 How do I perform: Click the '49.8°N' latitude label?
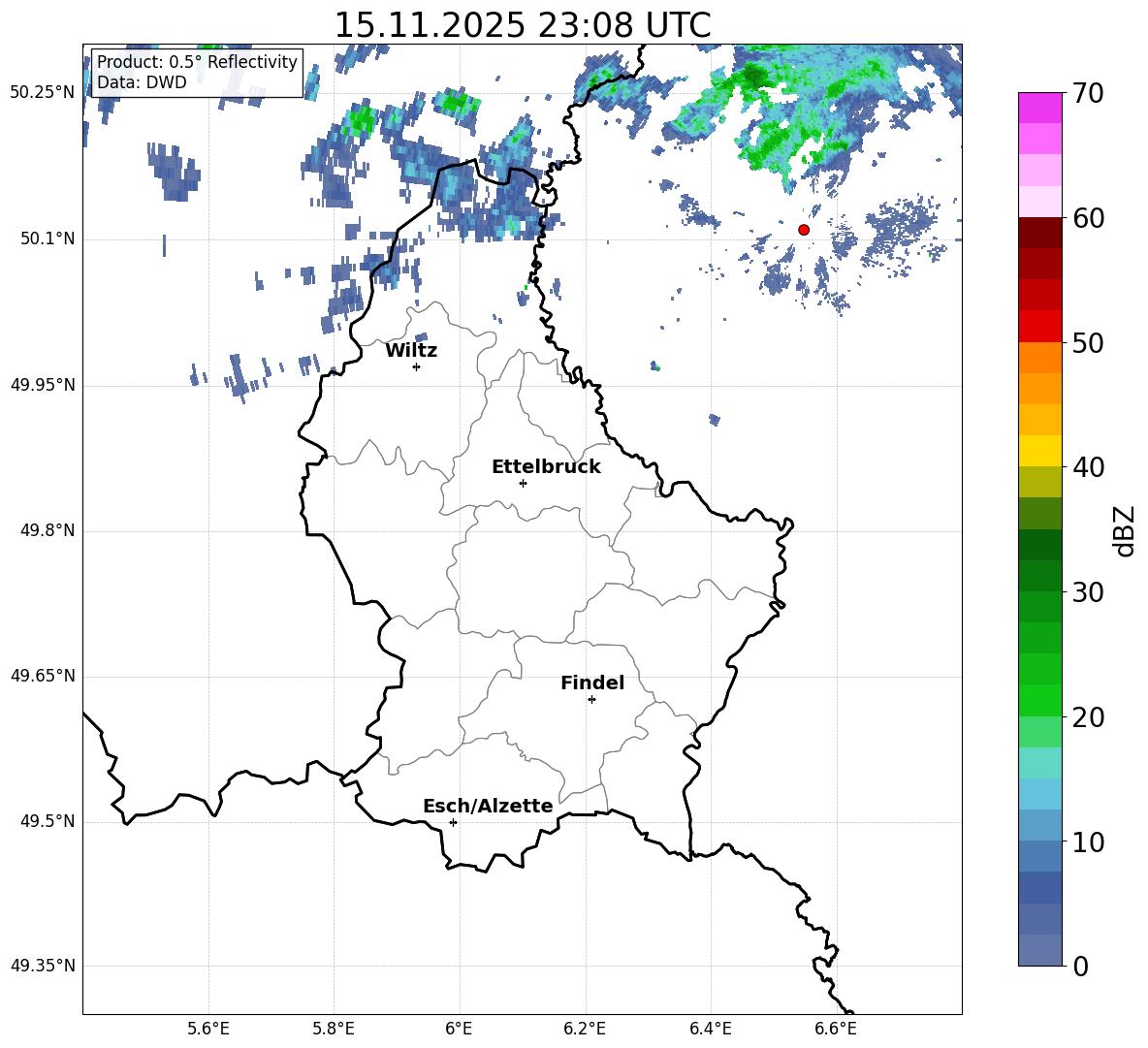click(48, 530)
